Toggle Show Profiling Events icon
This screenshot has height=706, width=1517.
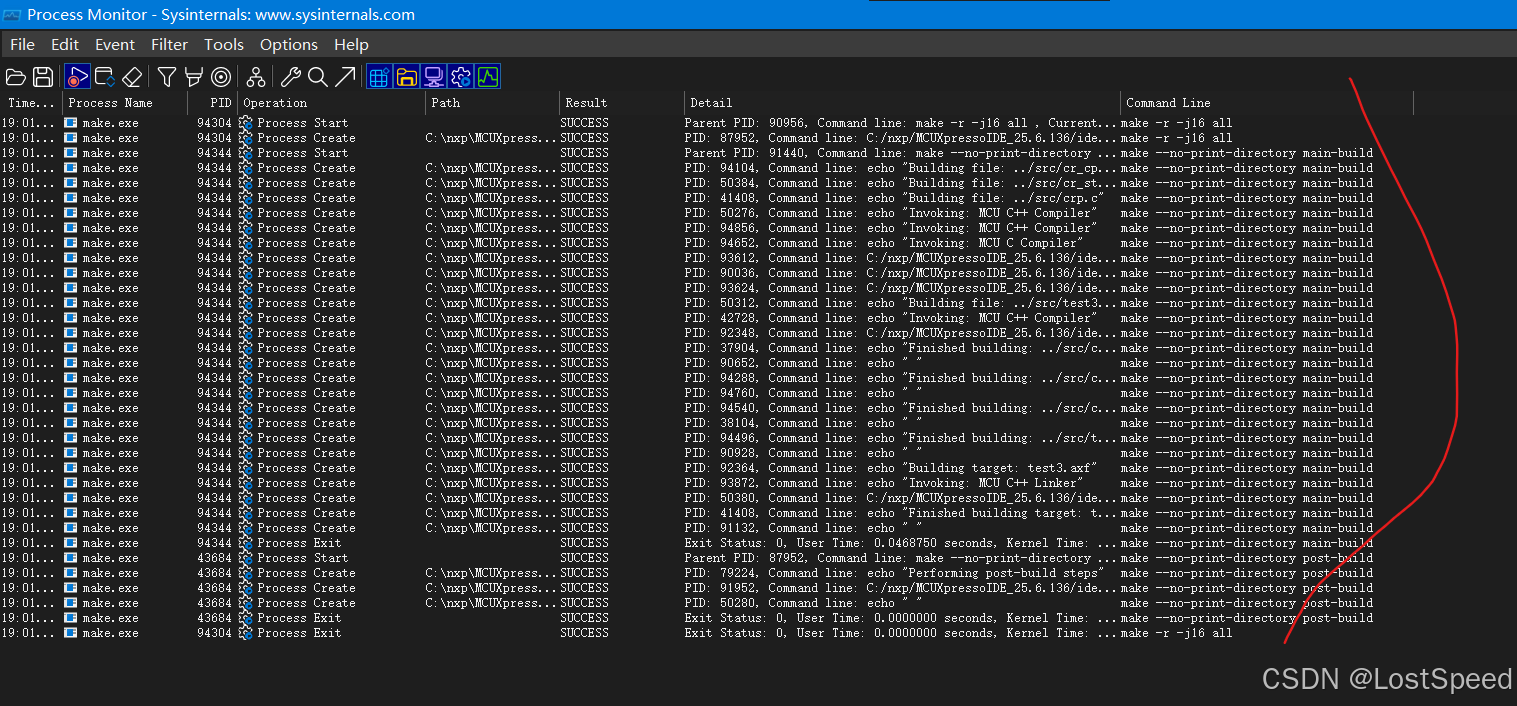pyautogui.click(x=487, y=77)
